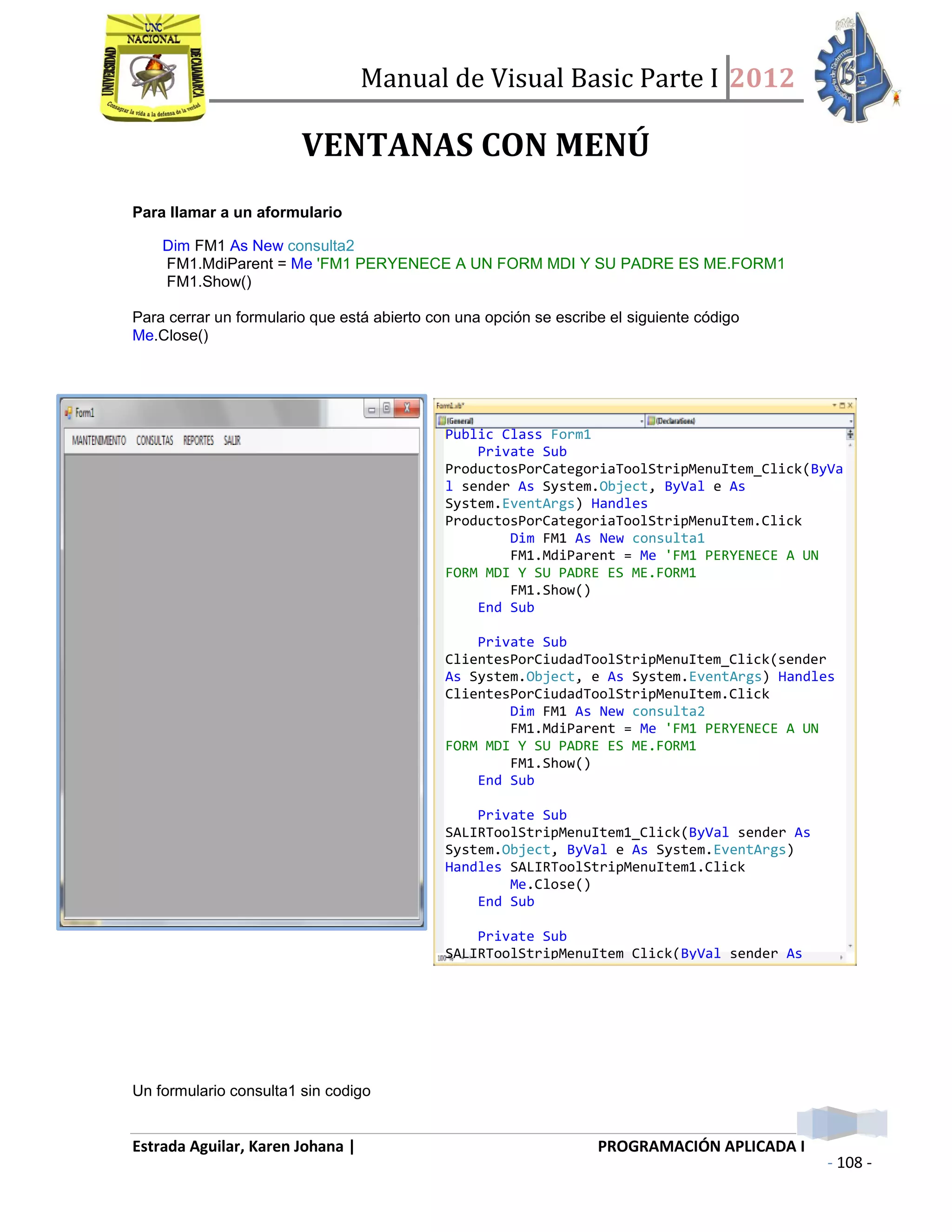Open the MANTENIMIENTO menu in Form1
952x1232 pixels.
coord(99,440)
